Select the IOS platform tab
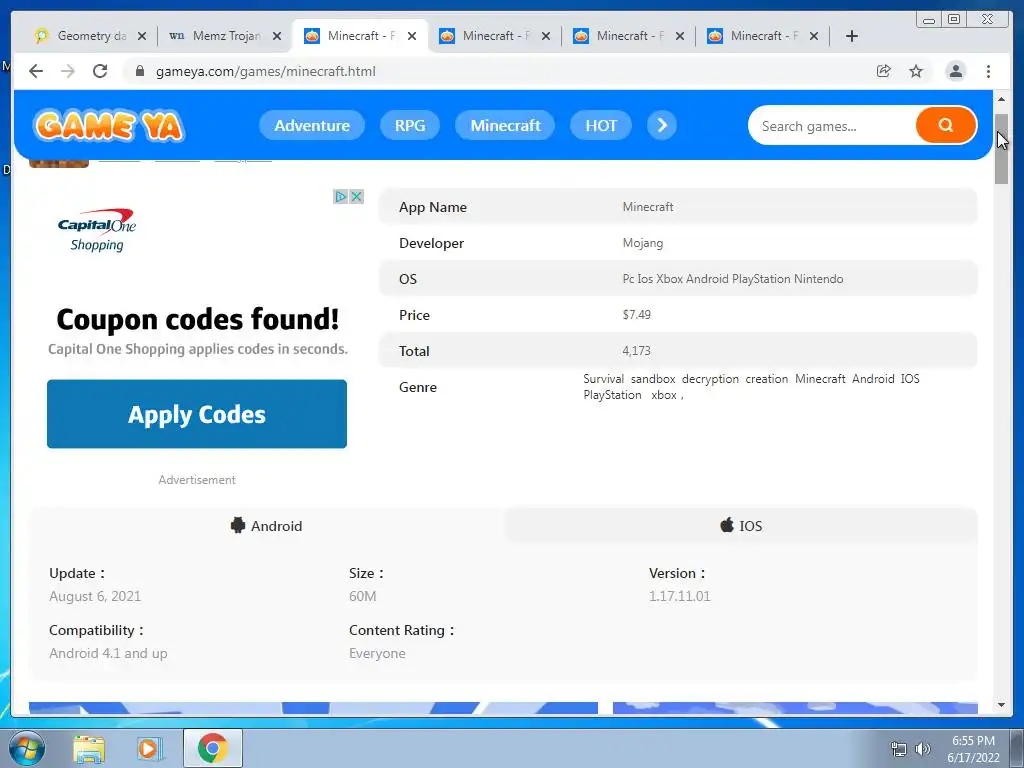Image resolution: width=1024 pixels, height=768 pixels. pos(741,526)
